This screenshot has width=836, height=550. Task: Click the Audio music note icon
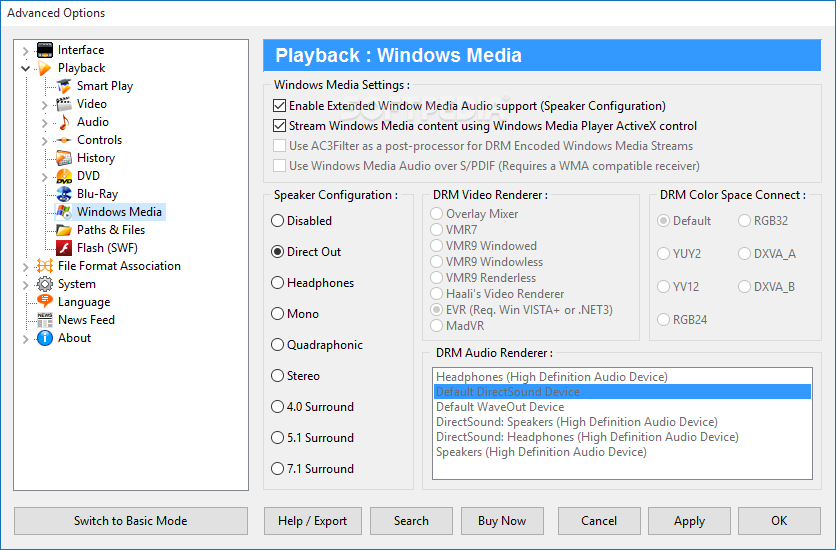pyautogui.click(x=64, y=122)
